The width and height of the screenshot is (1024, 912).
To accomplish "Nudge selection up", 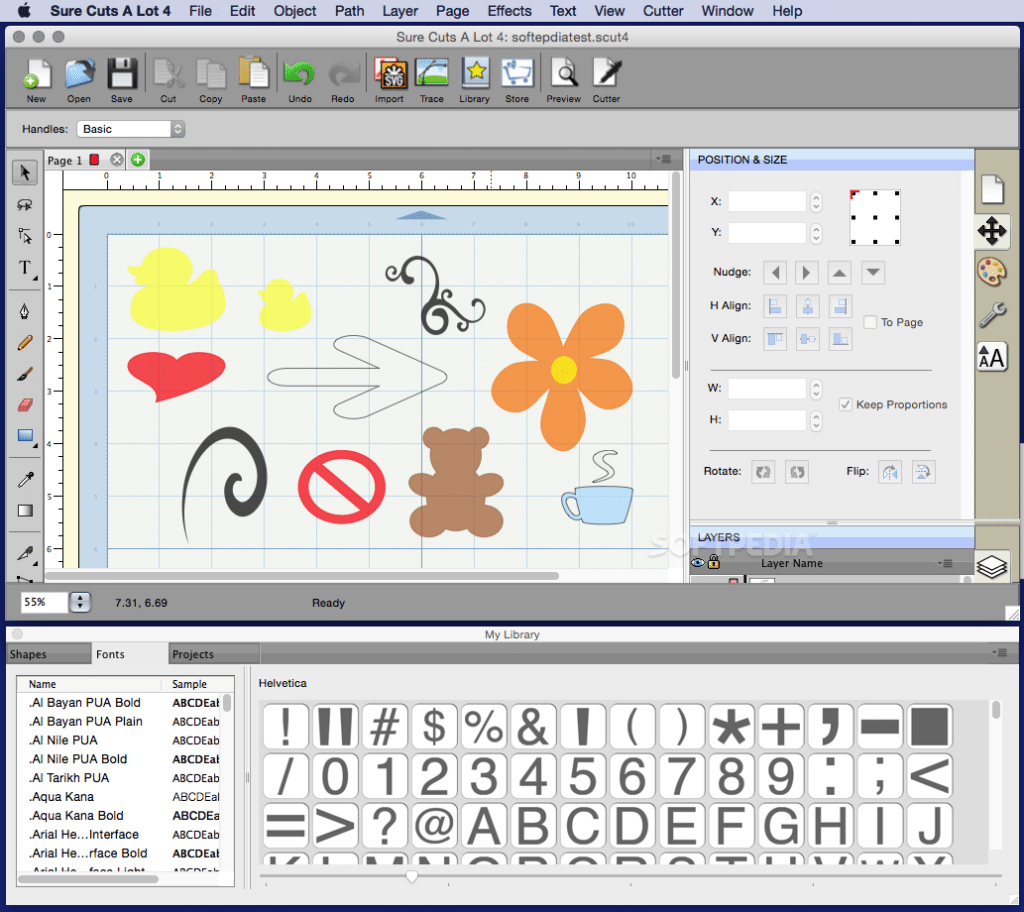I will coord(839,272).
